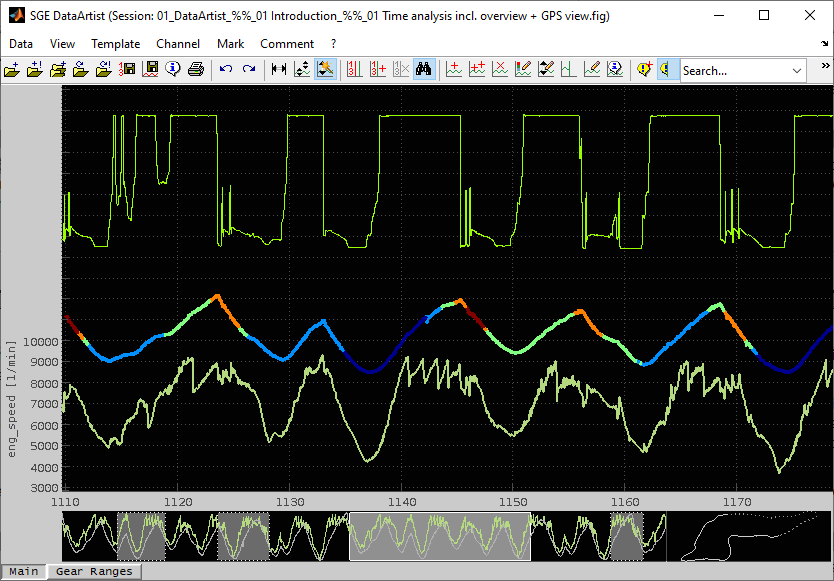The width and height of the screenshot is (834, 581).
Task: Click the 10000 axis tick label
Action: [x=40, y=342]
